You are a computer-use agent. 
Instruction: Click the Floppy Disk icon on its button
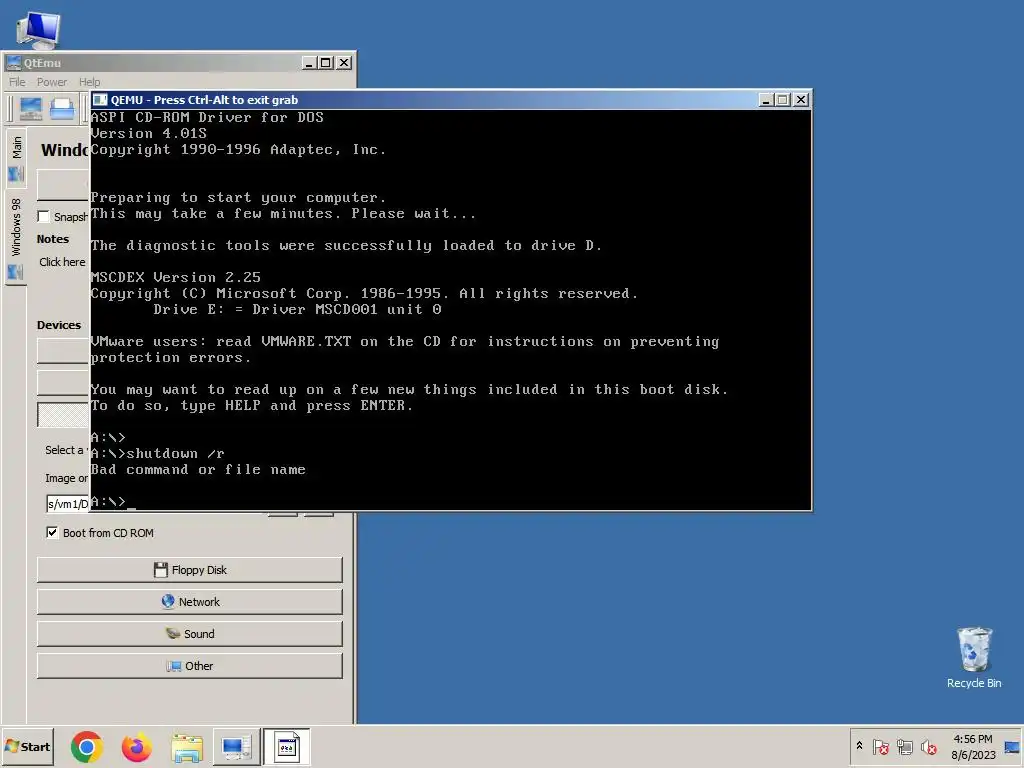click(x=161, y=569)
